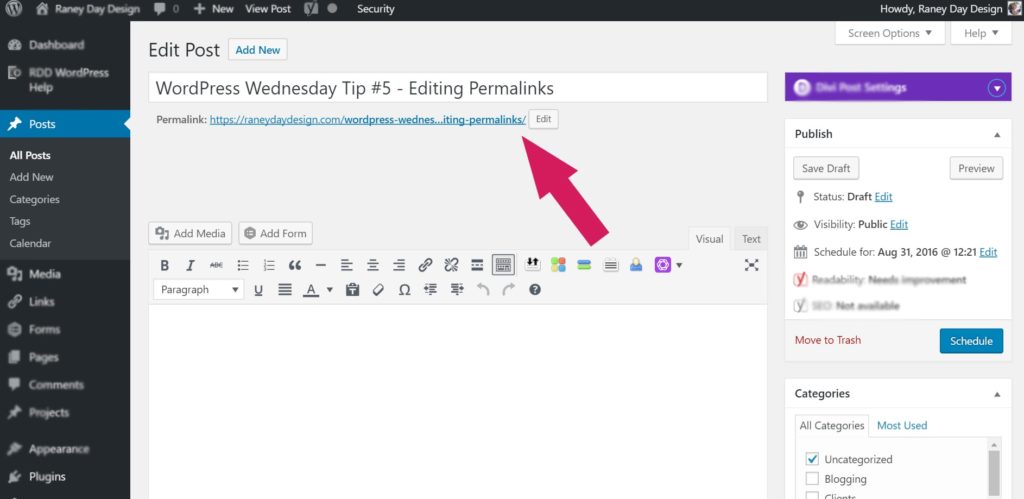Remove link from selected text

pos(451,265)
